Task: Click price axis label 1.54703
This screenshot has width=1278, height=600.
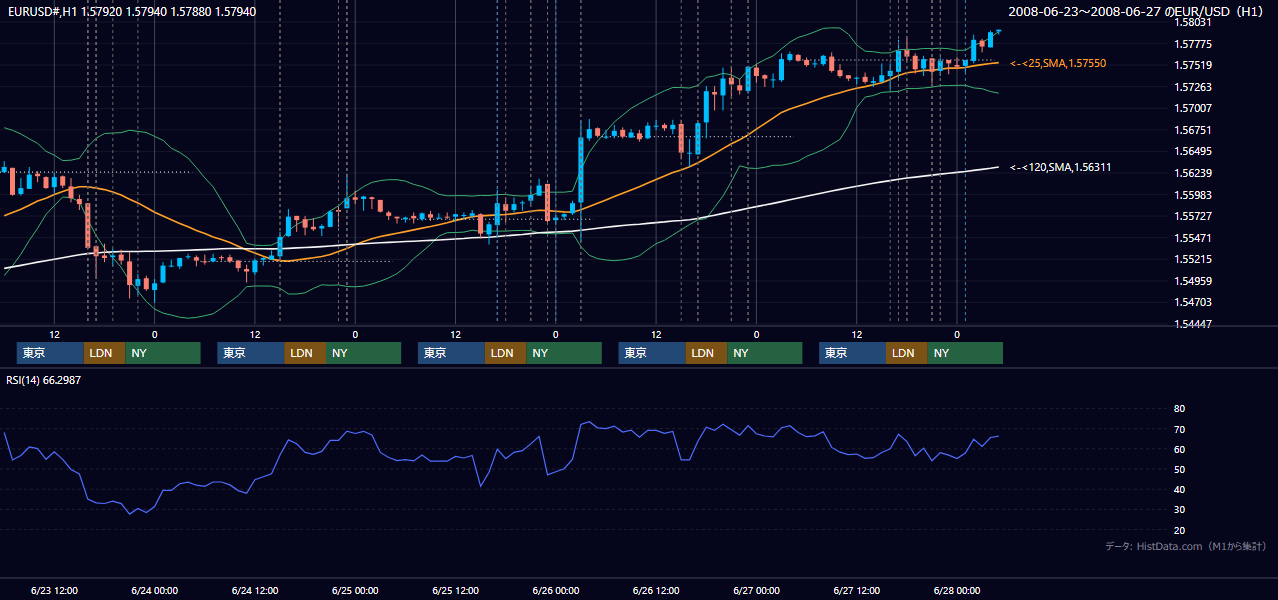Action: (x=1193, y=302)
